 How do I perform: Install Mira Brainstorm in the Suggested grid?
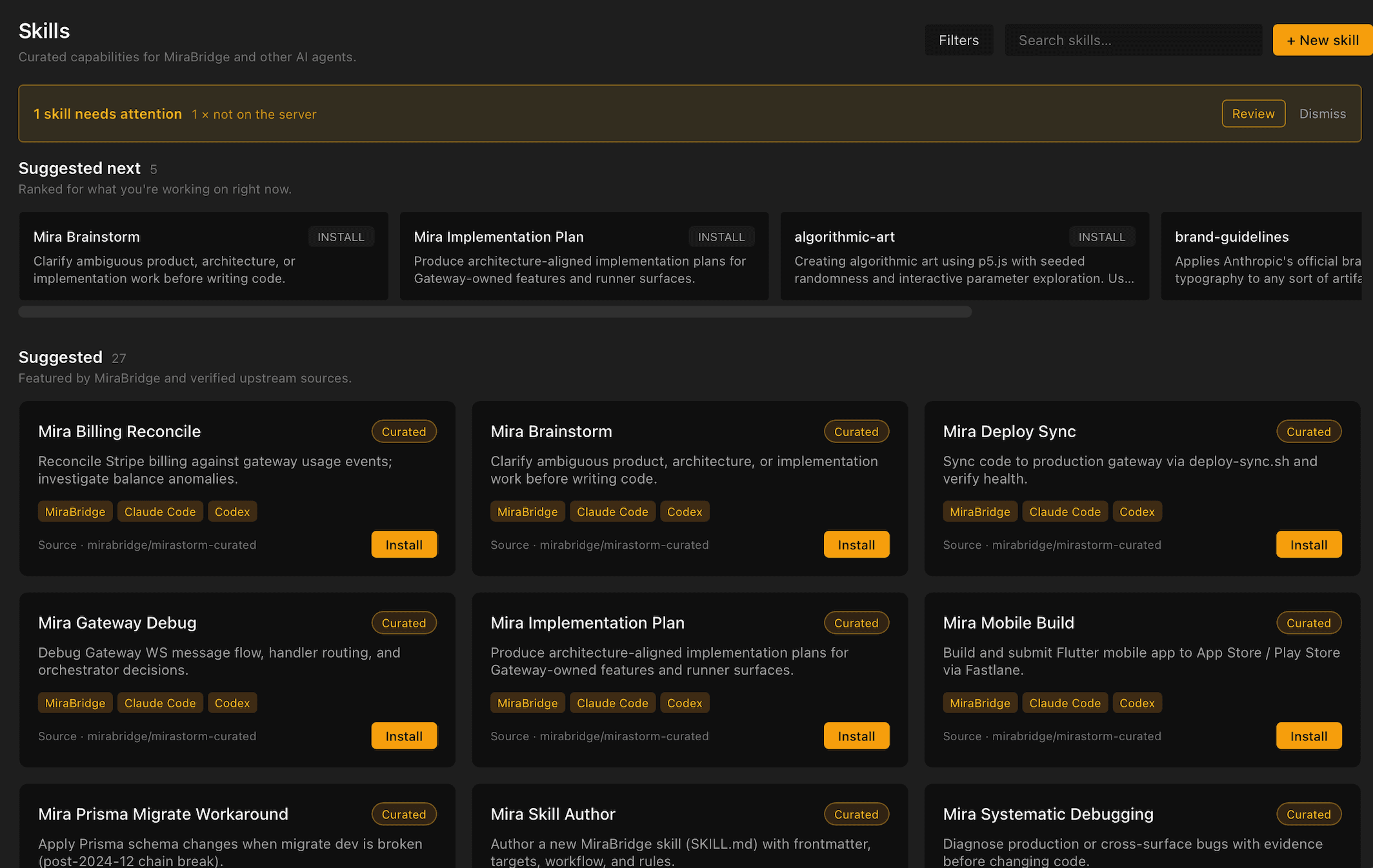(856, 545)
